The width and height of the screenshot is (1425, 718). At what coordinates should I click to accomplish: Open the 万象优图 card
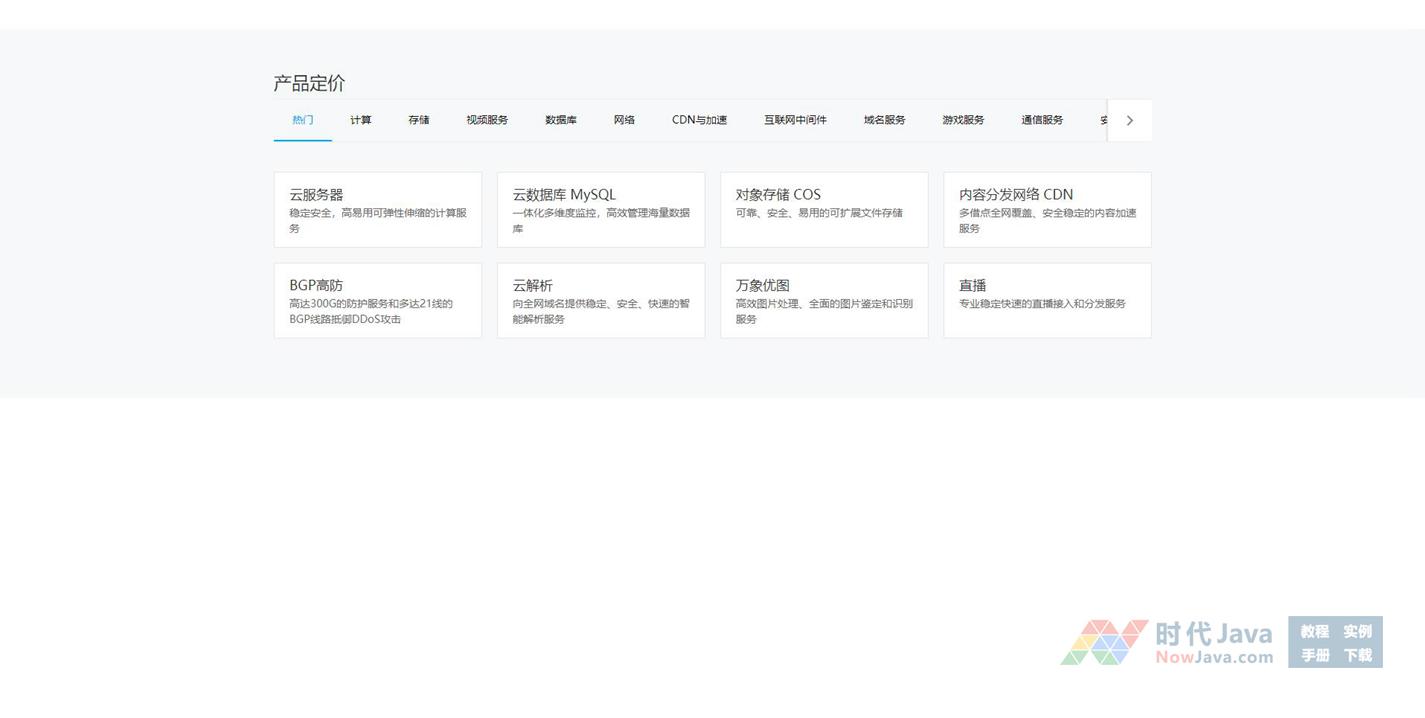click(824, 301)
